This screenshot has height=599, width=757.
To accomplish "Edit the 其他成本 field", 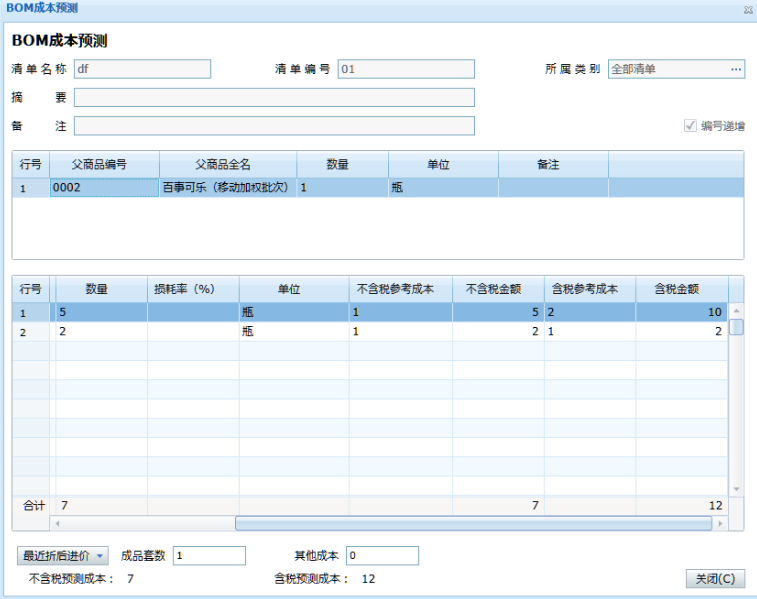I will click(381, 556).
